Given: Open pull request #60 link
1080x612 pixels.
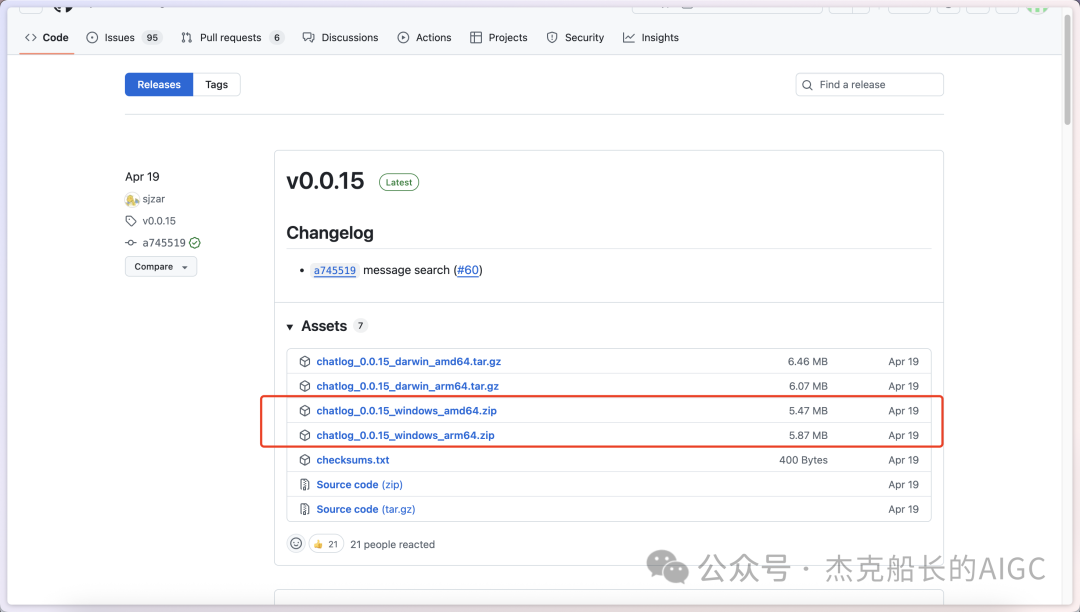Looking at the screenshot, I should [468, 271].
